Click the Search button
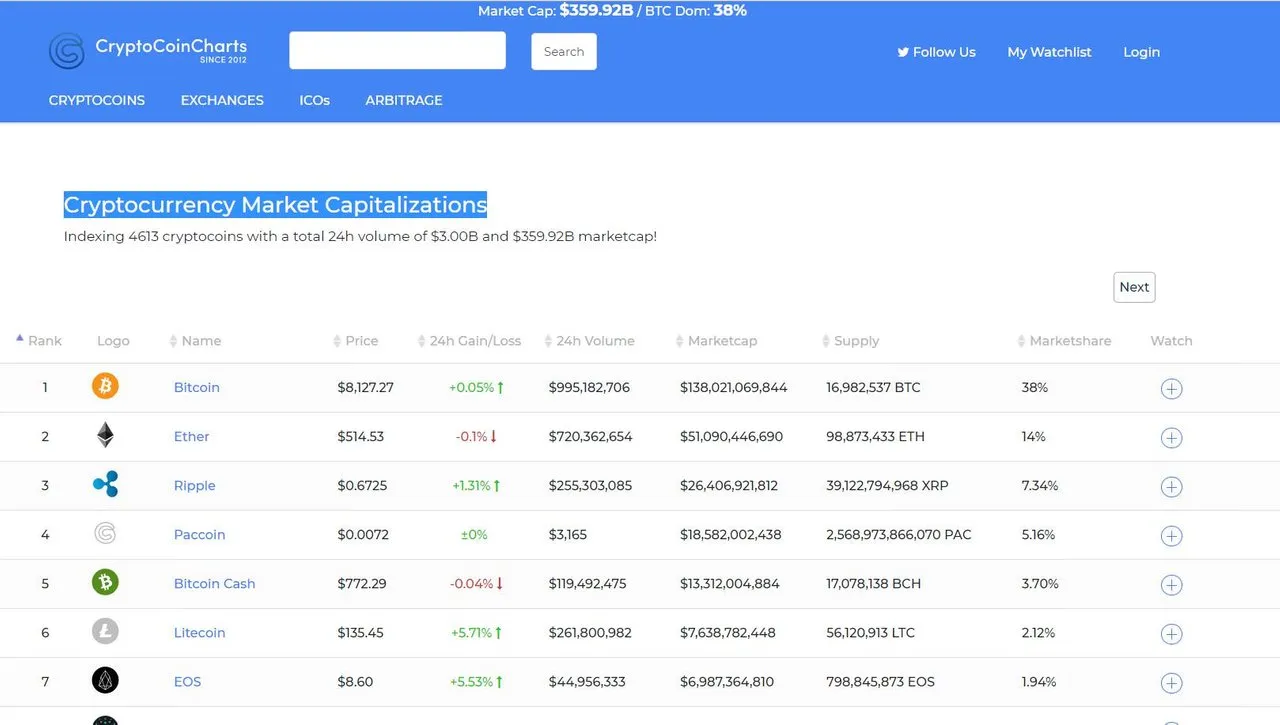1280x725 pixels. coord(564,52)
